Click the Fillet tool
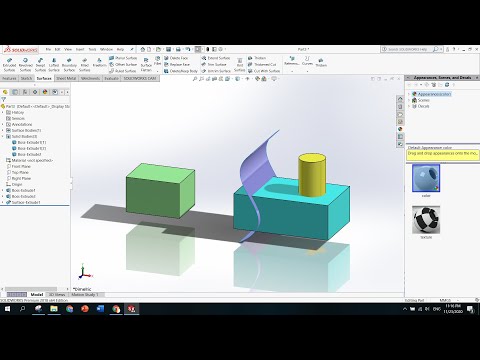This screenshot has height=360, width=480. click(x=157, y=61)
